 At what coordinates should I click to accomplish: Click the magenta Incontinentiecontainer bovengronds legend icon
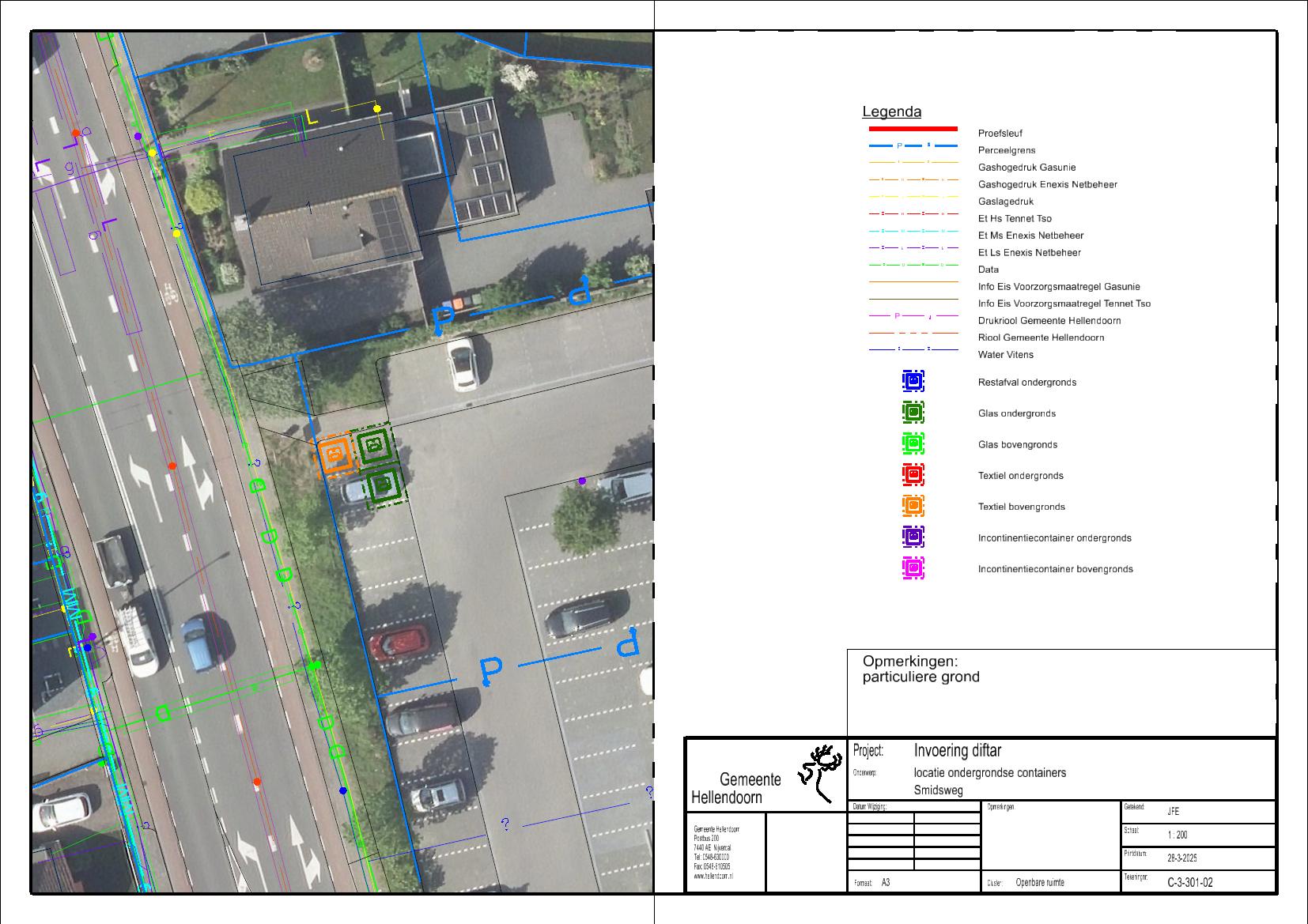point(913,568)
